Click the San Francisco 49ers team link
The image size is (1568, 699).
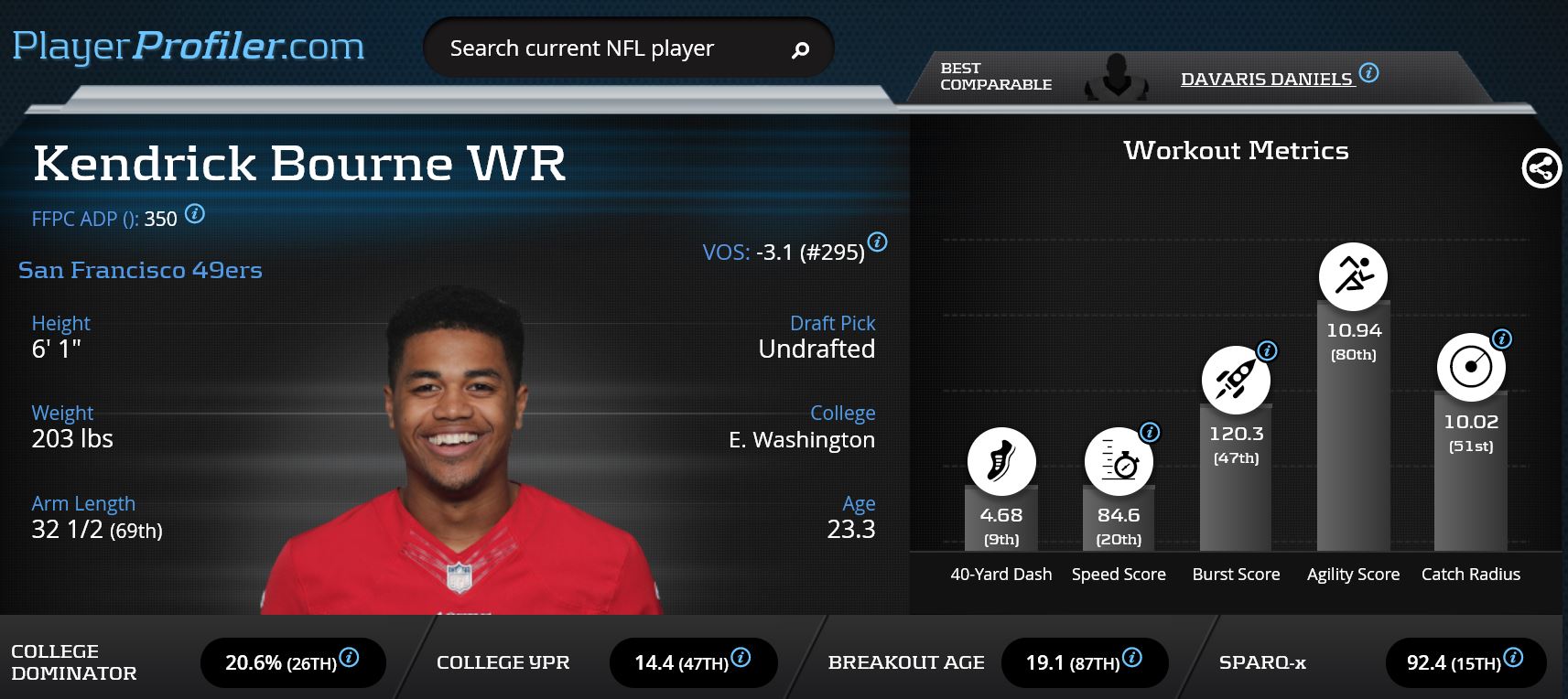(140, 270)
